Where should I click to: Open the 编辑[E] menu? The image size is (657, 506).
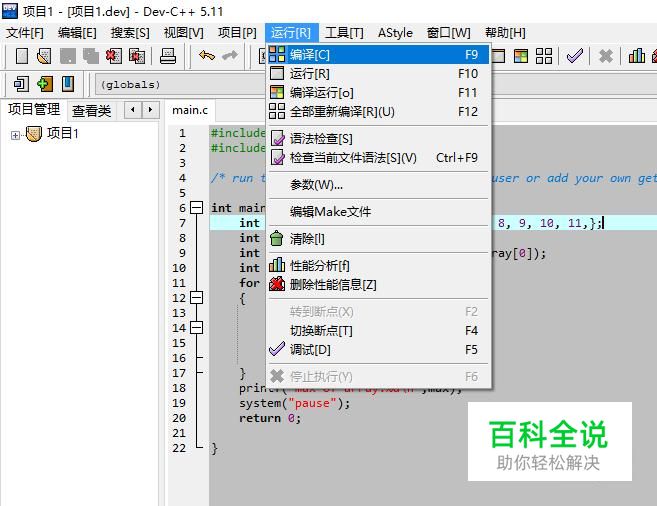coord(77,33)
